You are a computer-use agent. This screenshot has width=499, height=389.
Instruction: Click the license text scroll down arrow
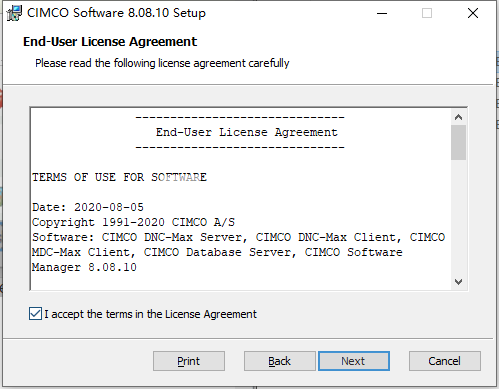pos(458,282)
